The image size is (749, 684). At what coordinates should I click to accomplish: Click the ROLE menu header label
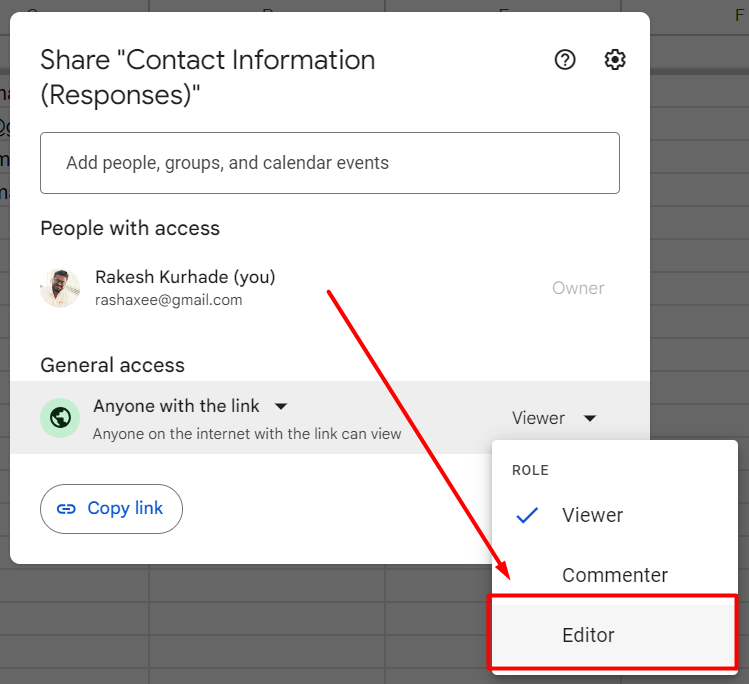coord(530,470)
